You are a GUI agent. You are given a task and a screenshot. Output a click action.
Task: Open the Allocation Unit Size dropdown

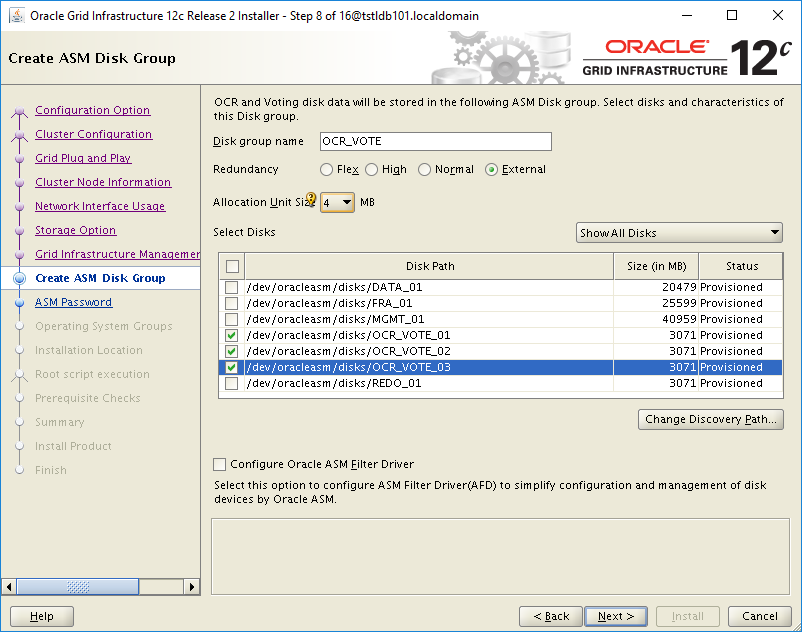[337, 202]
